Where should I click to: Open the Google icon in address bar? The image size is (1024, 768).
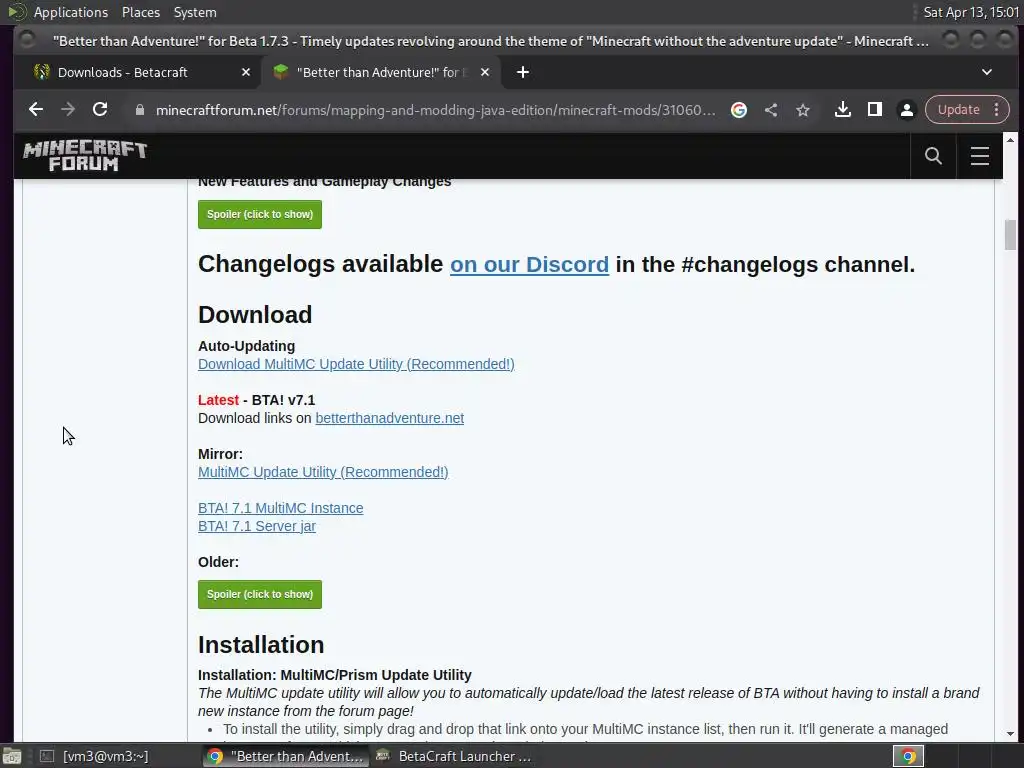(739, 110)
